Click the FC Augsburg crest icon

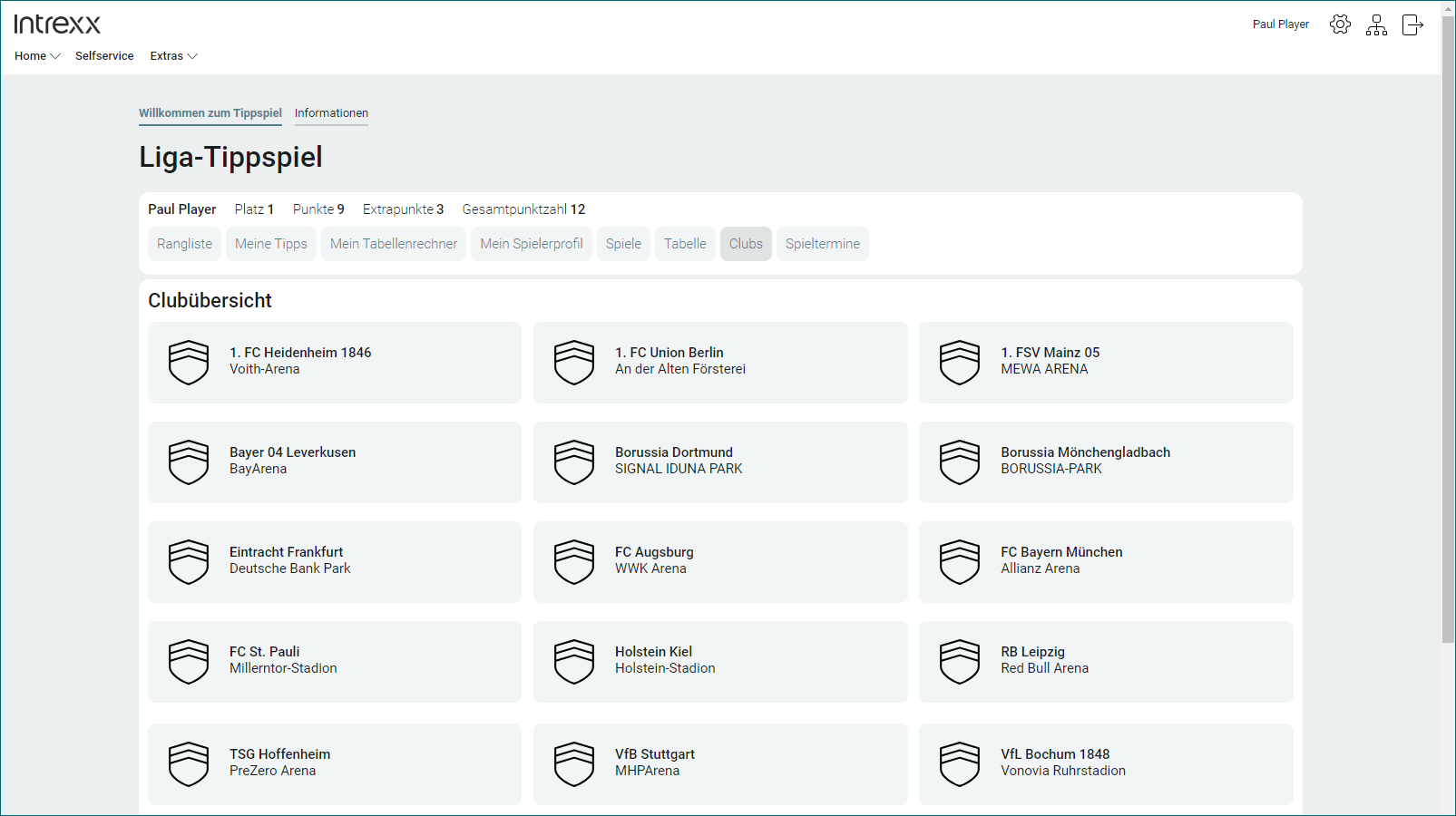point(574,562)
